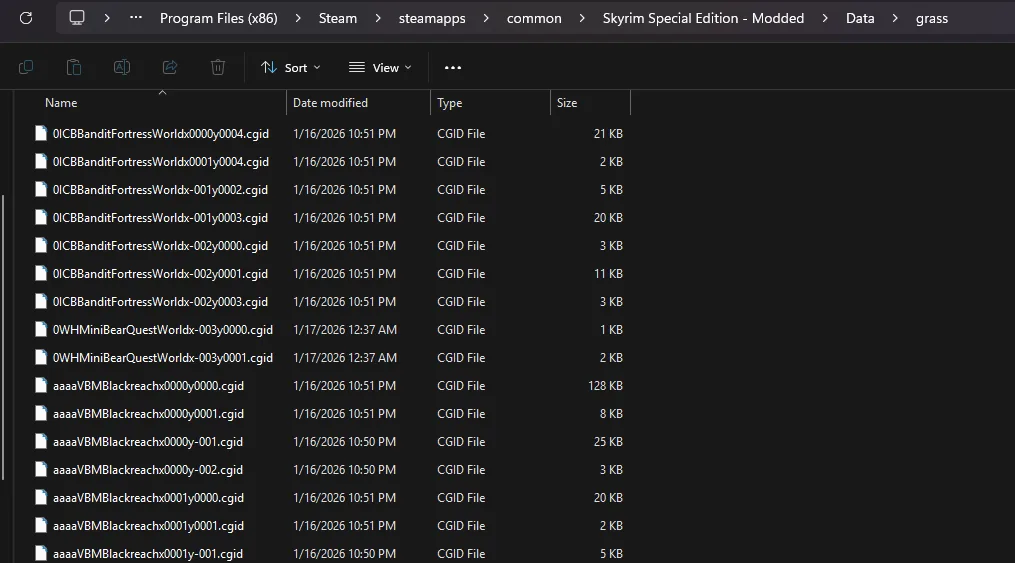
Task: Click the Copy icon in the toolbar
Action: tap(26, 67)
